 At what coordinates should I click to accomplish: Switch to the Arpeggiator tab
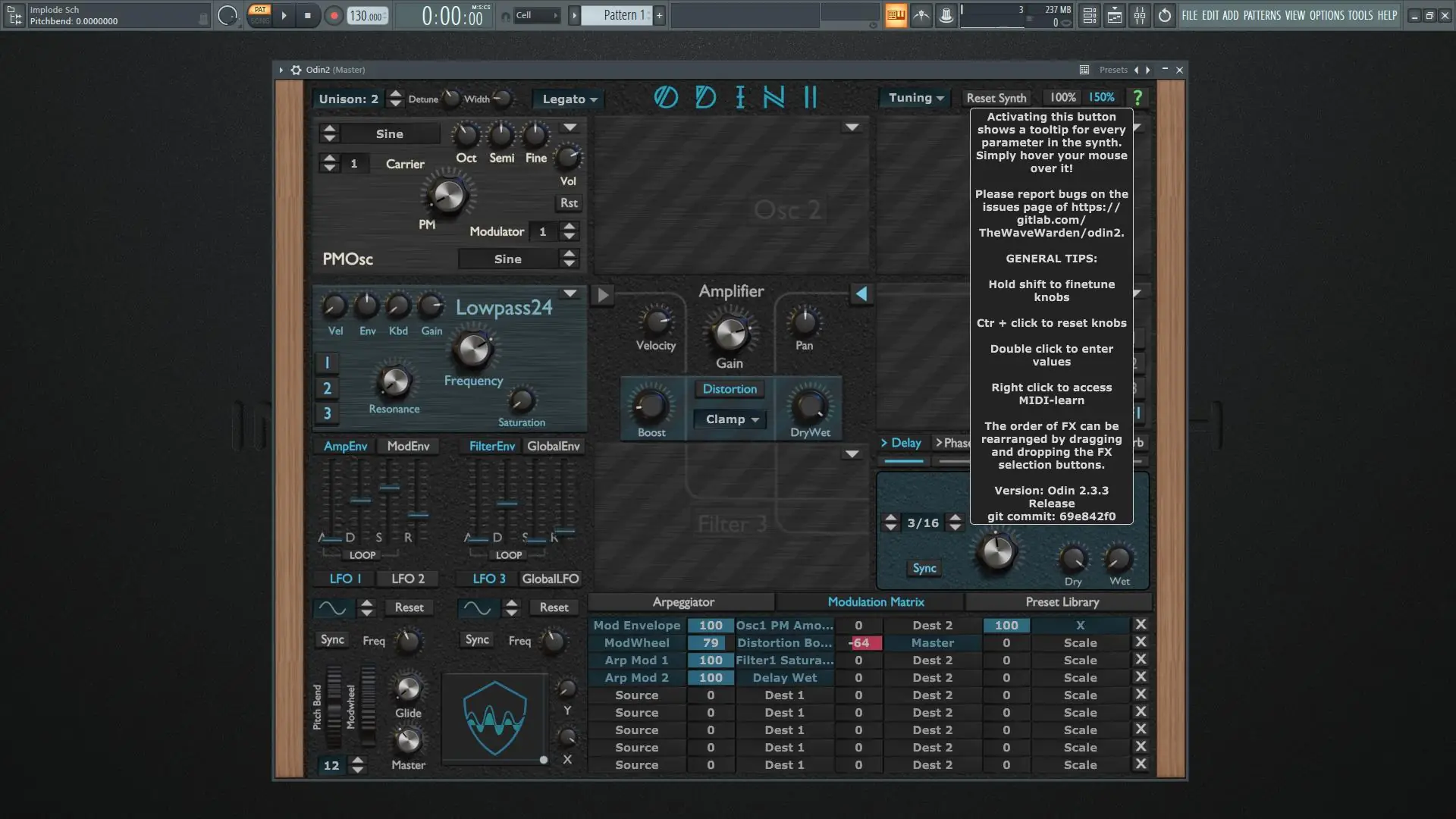[682, 602]
